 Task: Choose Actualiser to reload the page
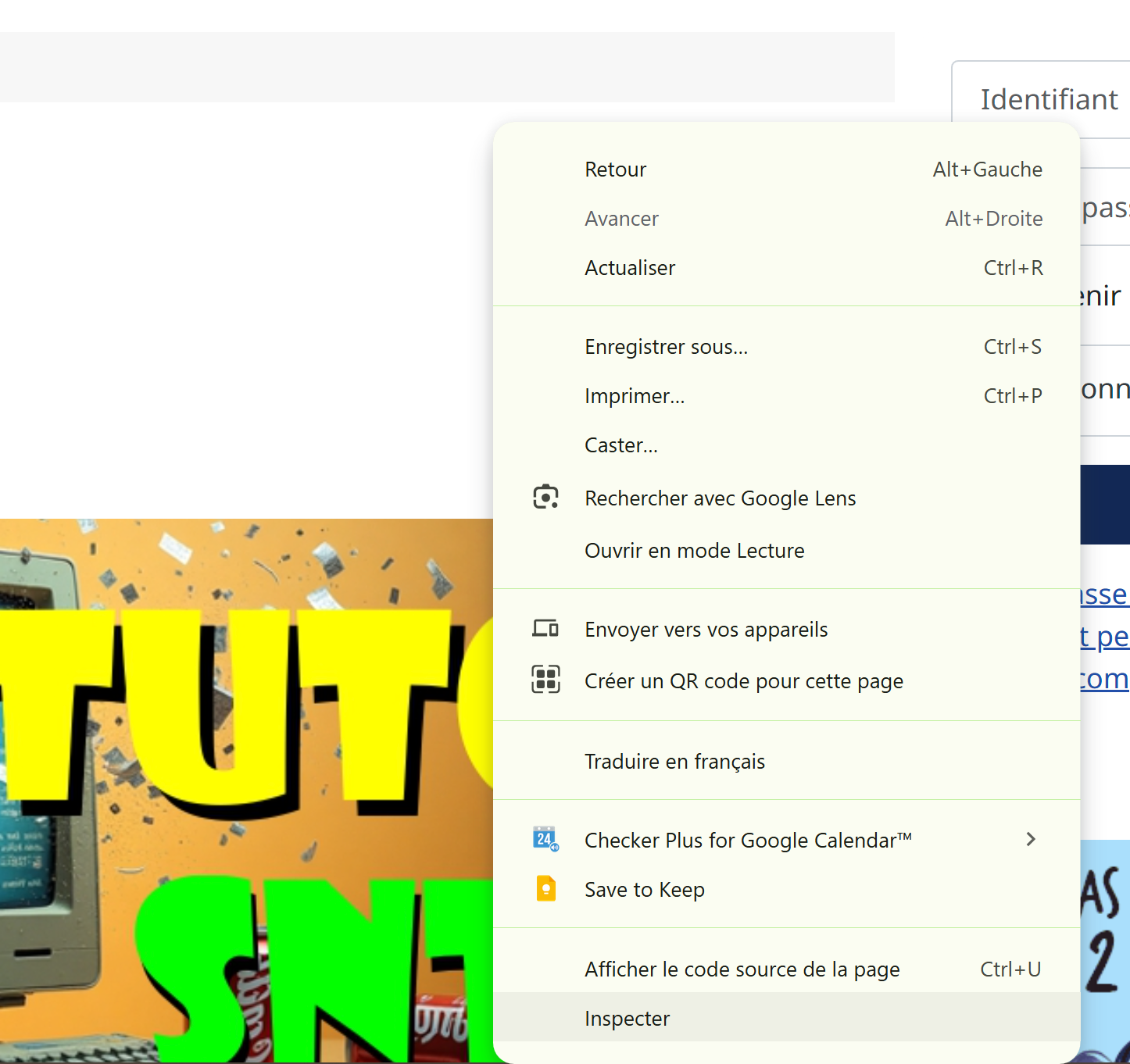630,268
